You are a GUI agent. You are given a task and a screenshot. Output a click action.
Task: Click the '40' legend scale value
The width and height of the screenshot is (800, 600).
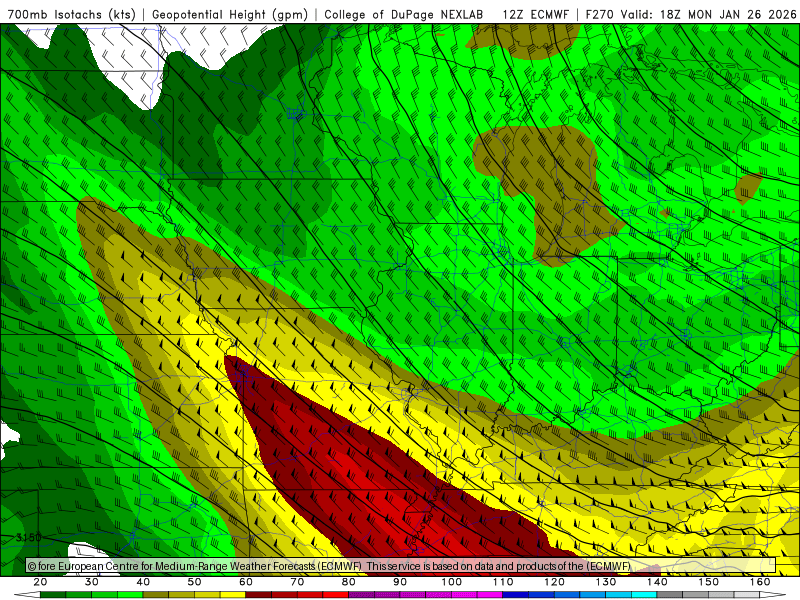coord(143,582)
